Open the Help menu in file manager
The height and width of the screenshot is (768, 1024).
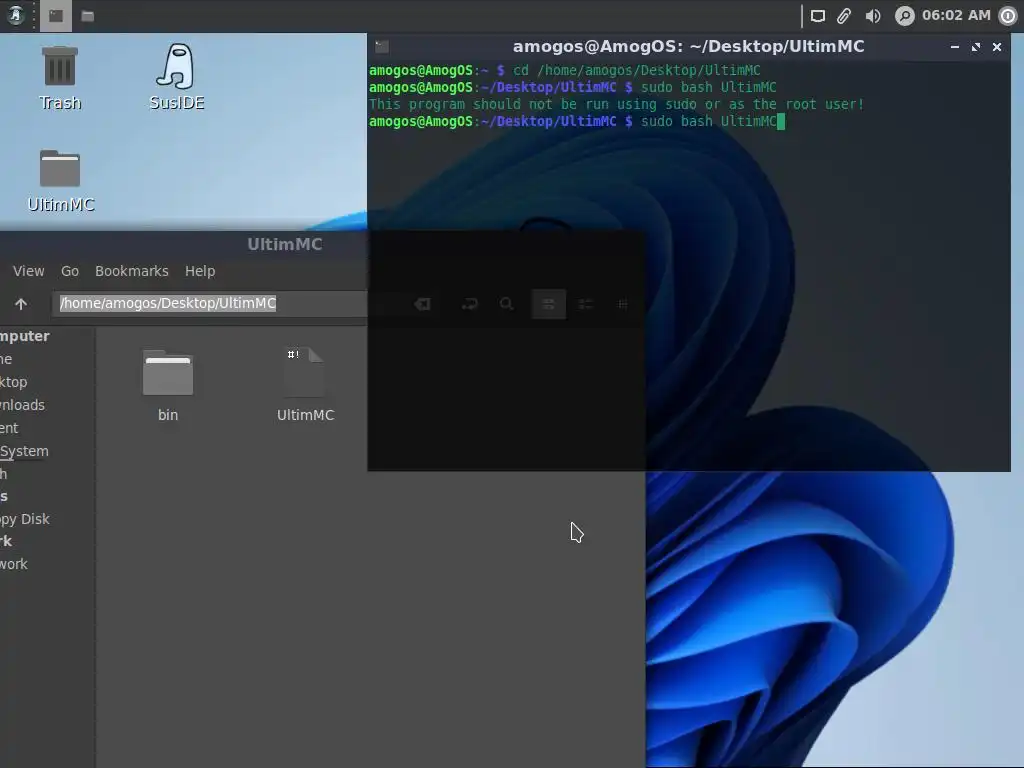point(200,271)
